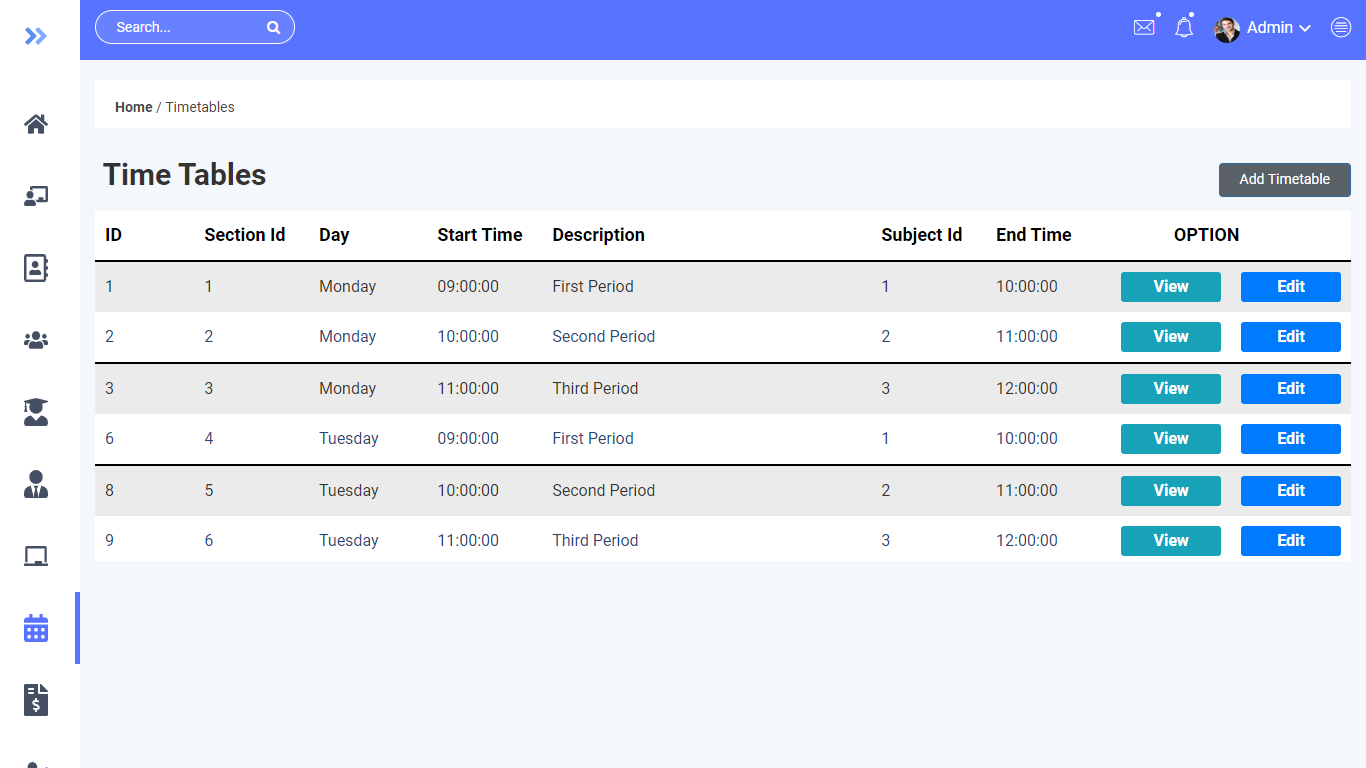This screenshot has width=1366, height=768.
Task: Select Section Id 5 cell
Action: [209, 491]
